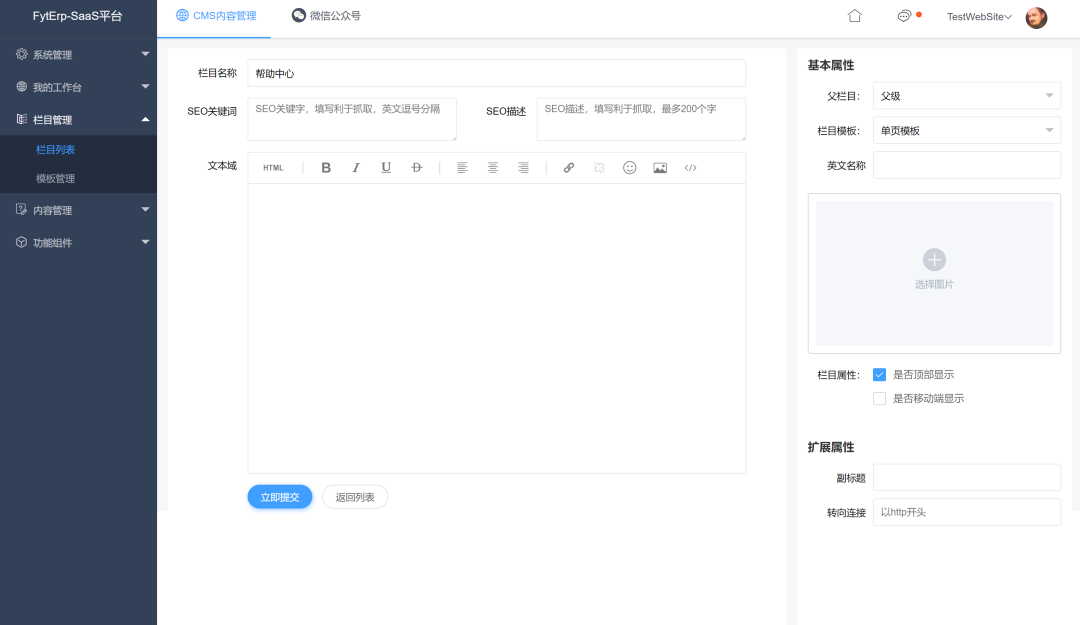Switch to the 微信公众号 tab
Viewport: 1080px width, 625px height.
point(326,15)
